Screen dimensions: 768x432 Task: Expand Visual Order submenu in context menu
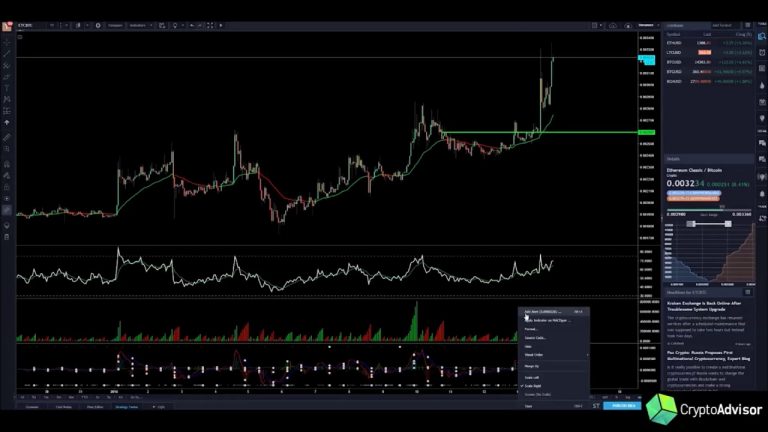click(x=554, y=355)
